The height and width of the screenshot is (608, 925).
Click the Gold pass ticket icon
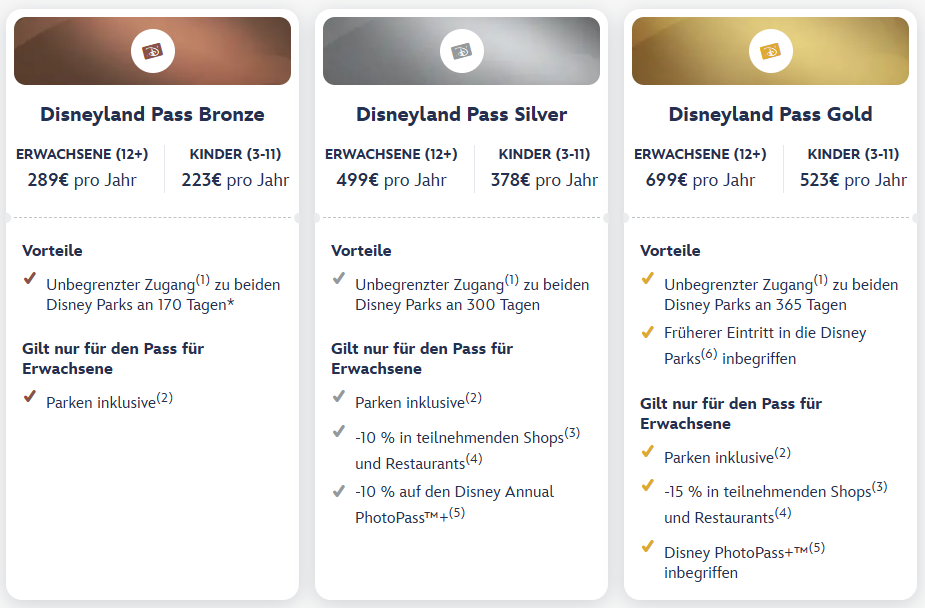point(770,51)
